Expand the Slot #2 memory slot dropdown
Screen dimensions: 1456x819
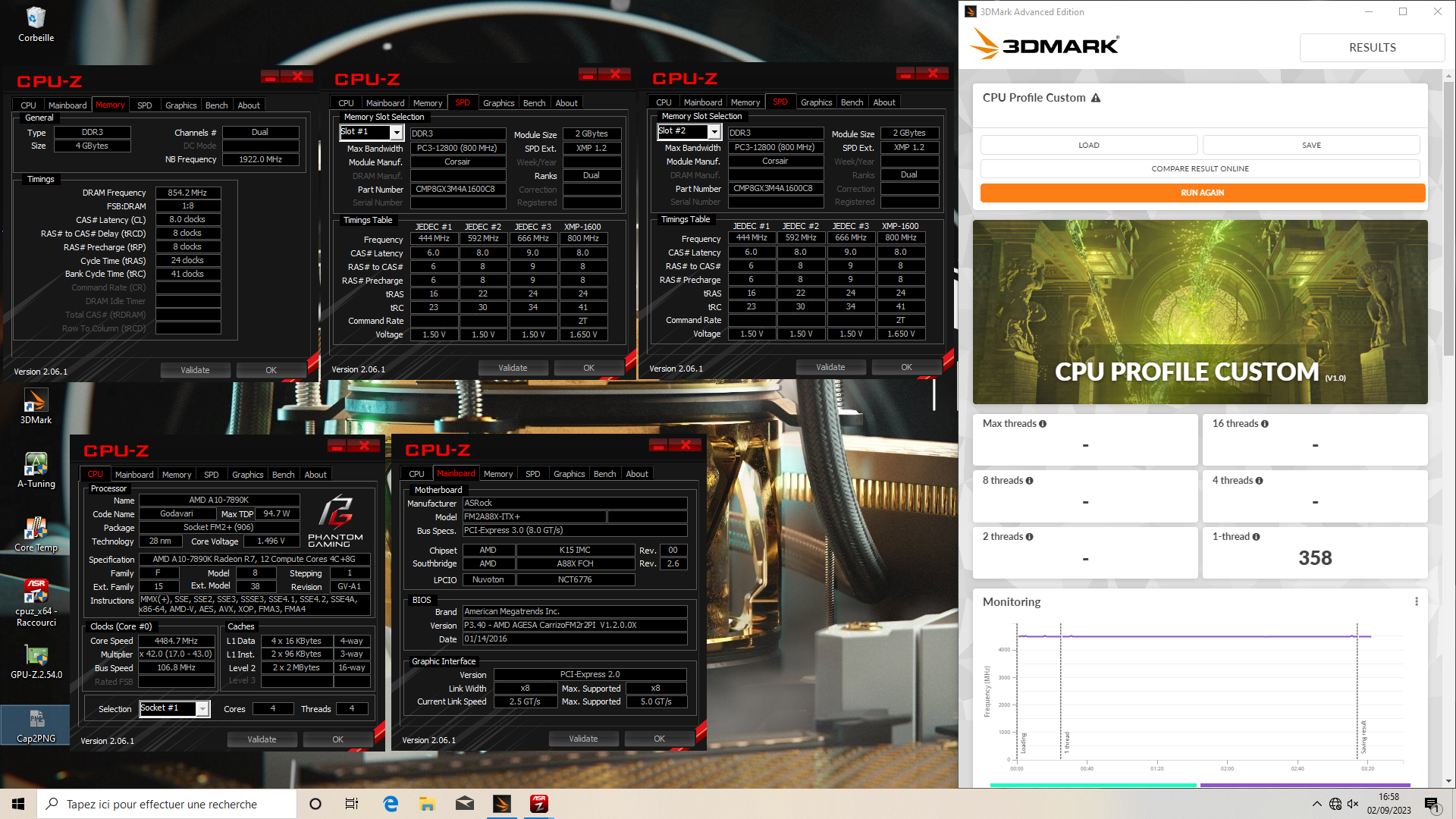click(x=714, y=132)
